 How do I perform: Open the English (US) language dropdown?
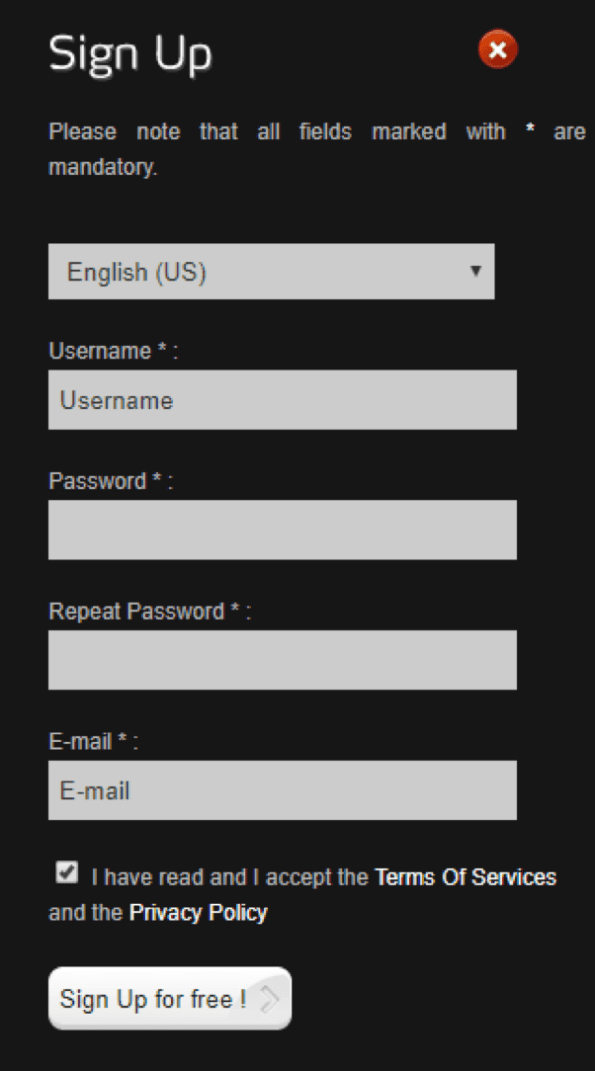tap(271, 271)
